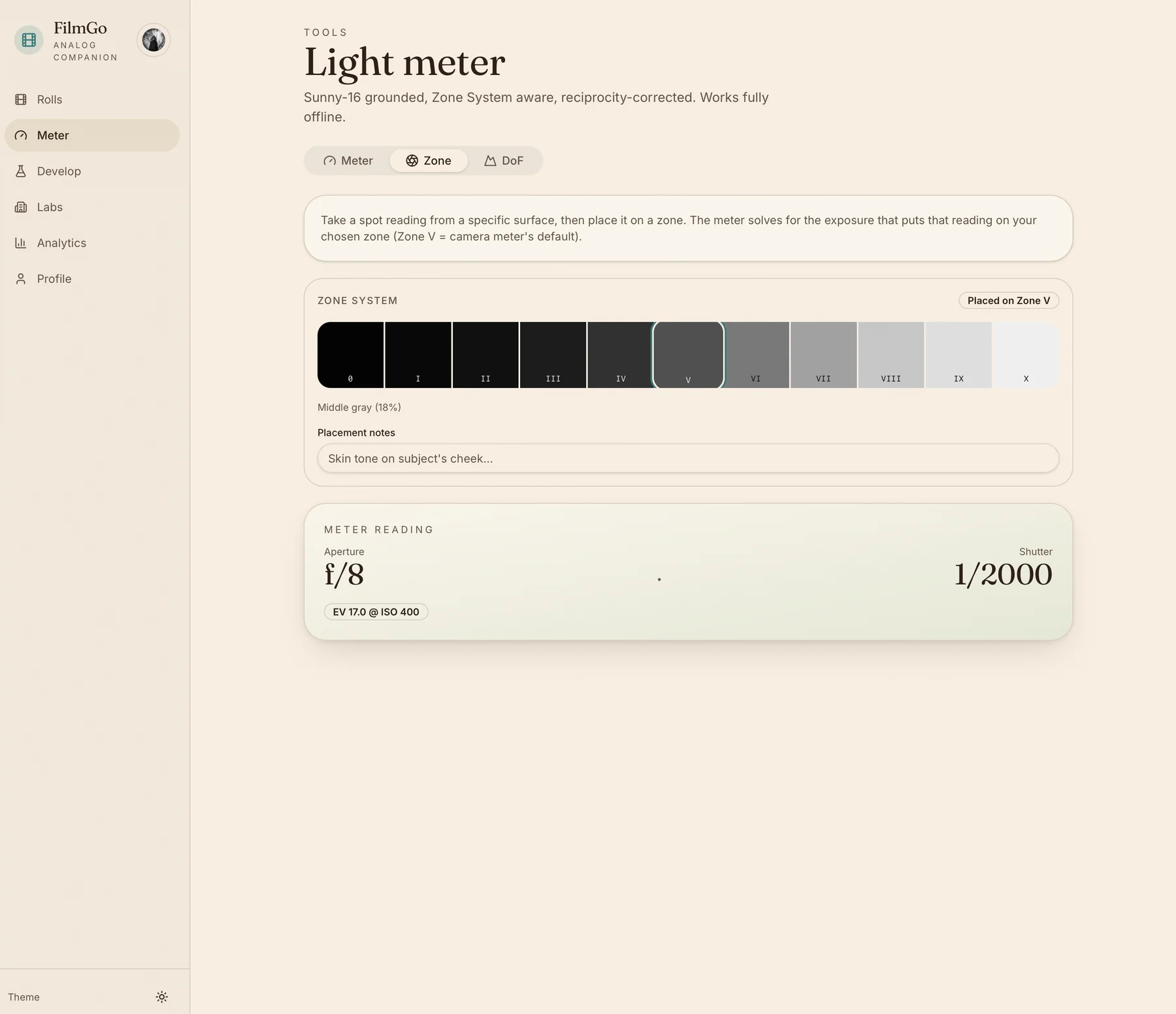Click the f/8 aperture value
The image size is (1176, 1014).
point(344,574)
